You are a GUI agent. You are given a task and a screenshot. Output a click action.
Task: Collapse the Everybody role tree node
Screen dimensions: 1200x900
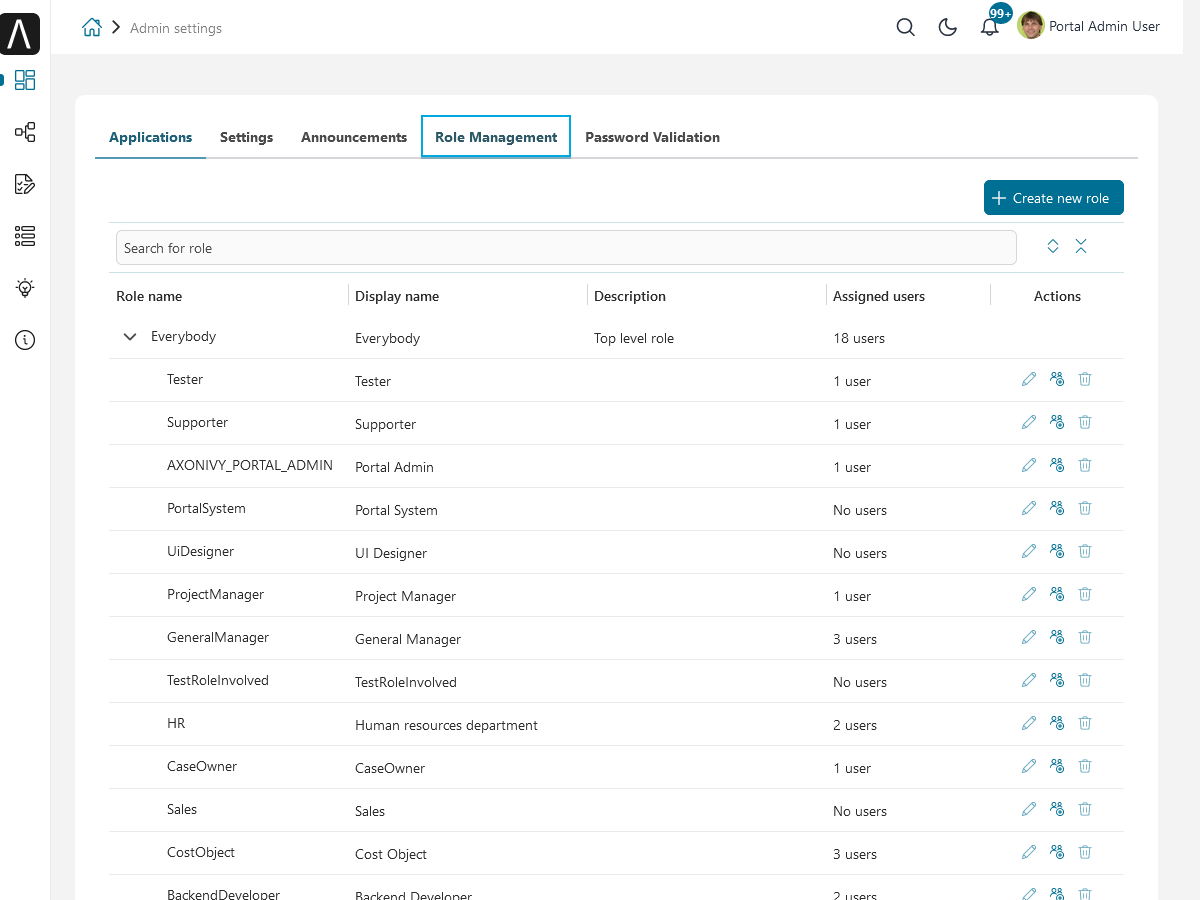click(130, 337)
